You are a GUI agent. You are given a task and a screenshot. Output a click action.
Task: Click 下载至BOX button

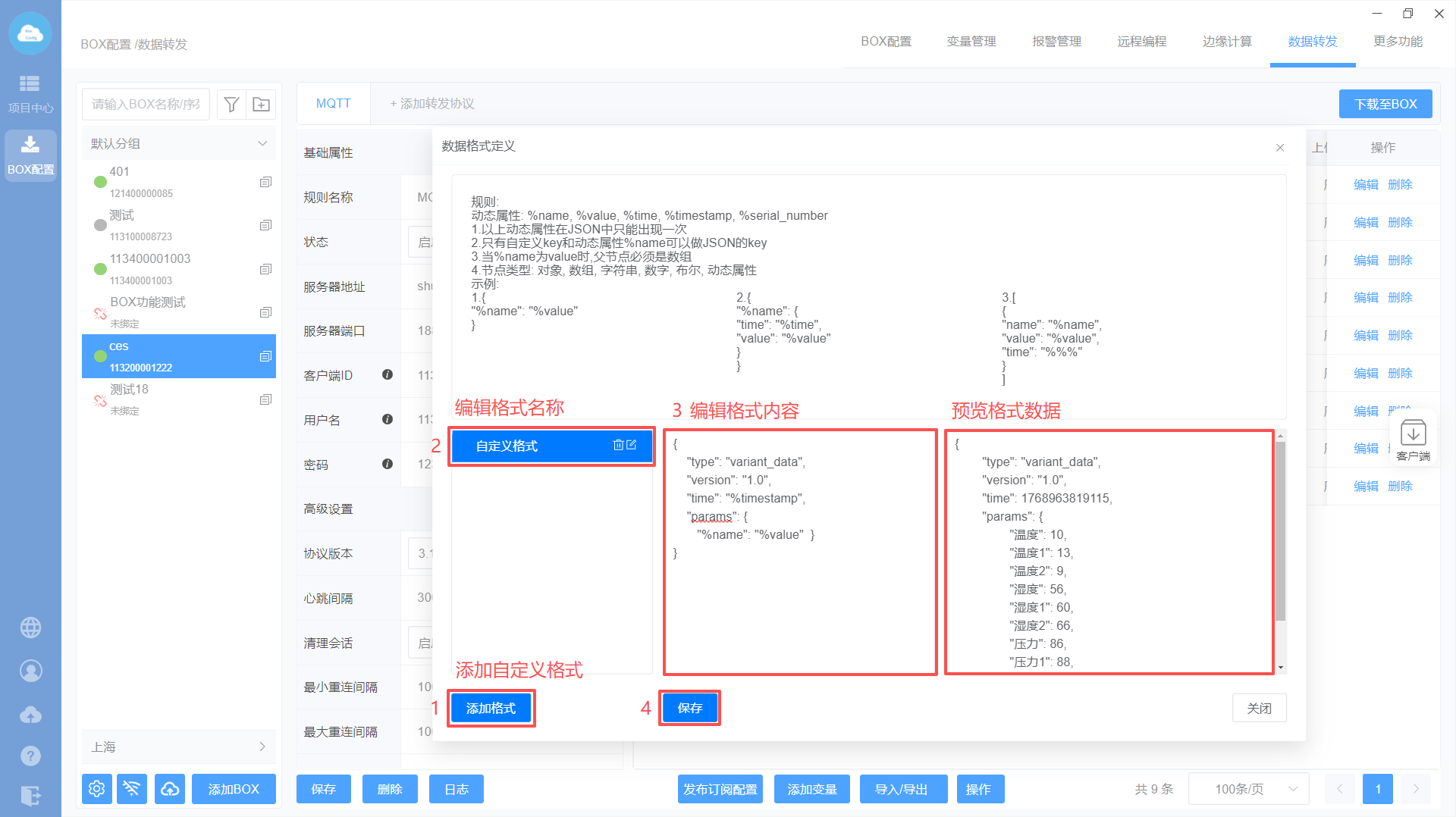click(x=1385, y=104)
